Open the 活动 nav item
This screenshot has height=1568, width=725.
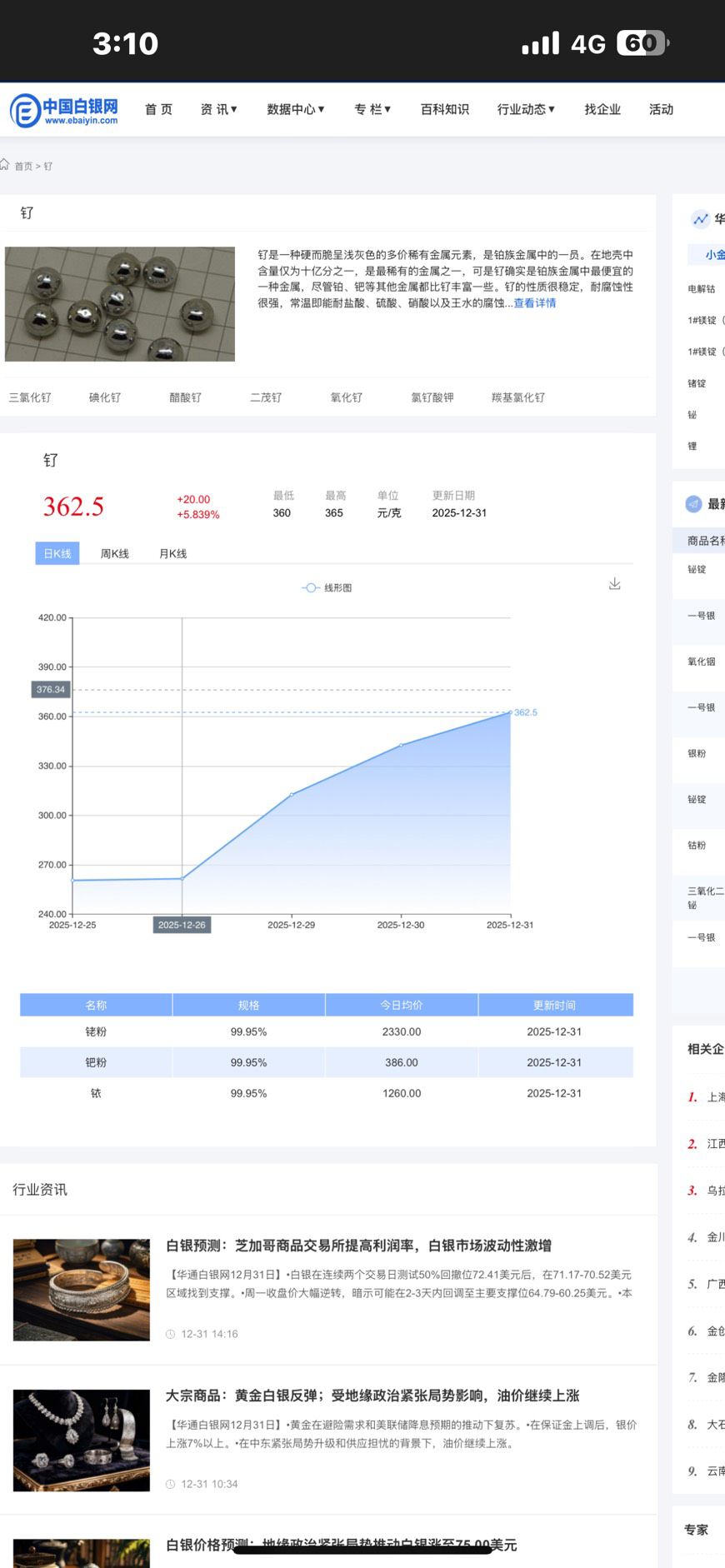[x=661, y=109]
